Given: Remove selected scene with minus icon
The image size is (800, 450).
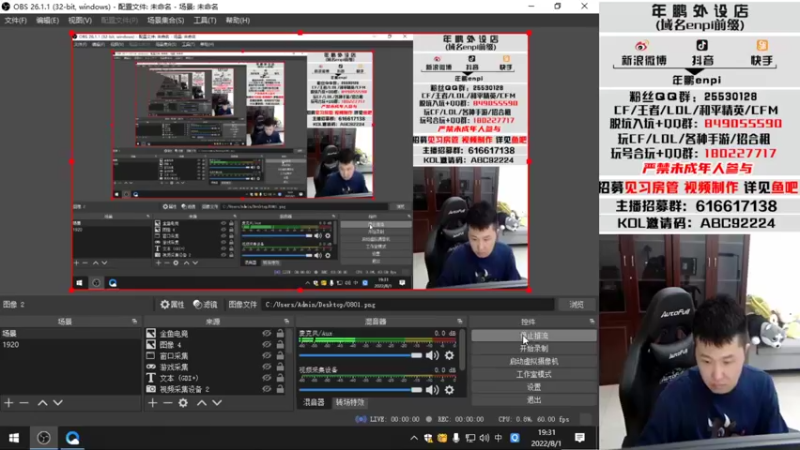Looking at the screenshot, I should coord(24,403).
